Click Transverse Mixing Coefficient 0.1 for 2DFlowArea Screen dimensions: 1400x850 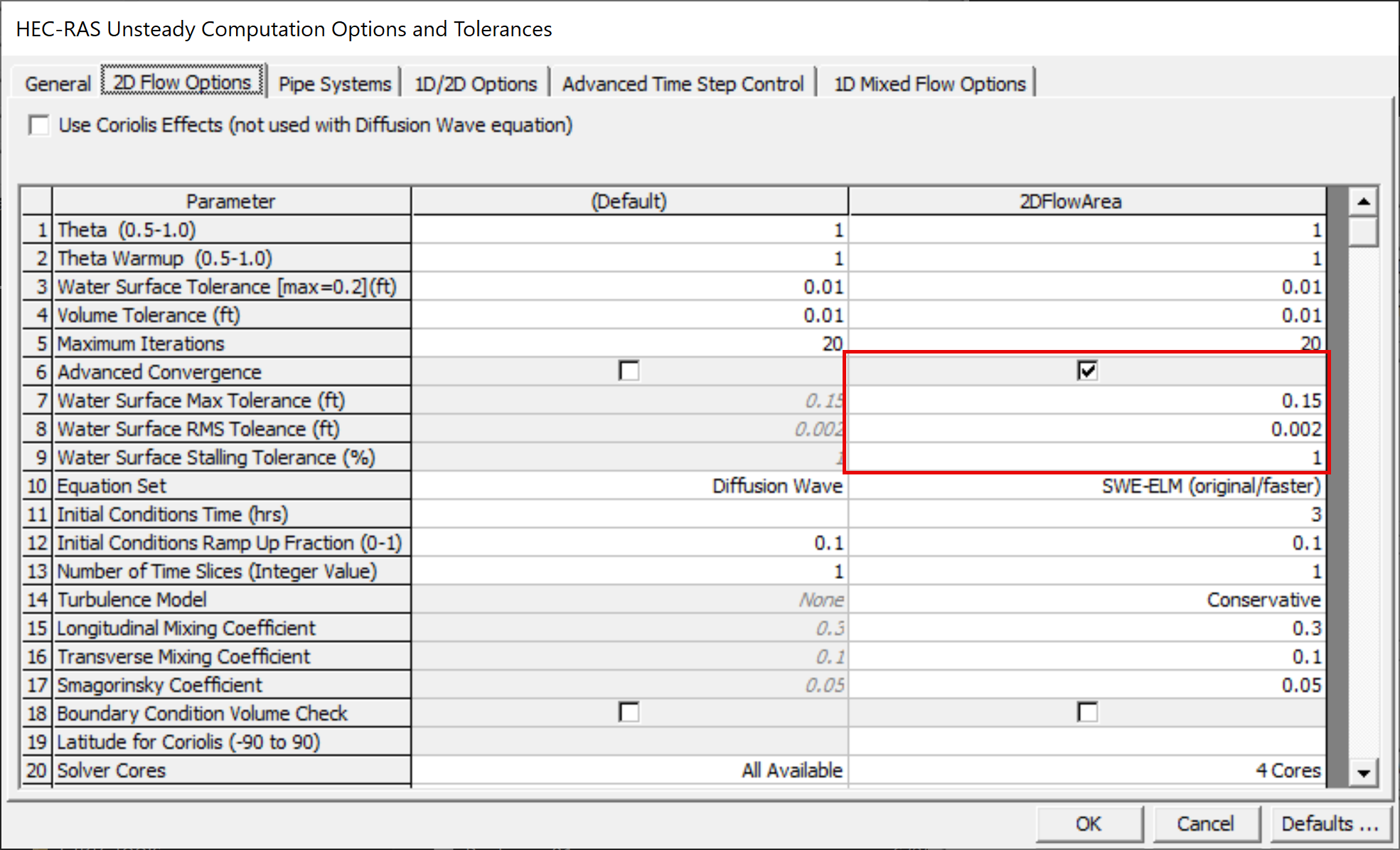coord(1087,657)
